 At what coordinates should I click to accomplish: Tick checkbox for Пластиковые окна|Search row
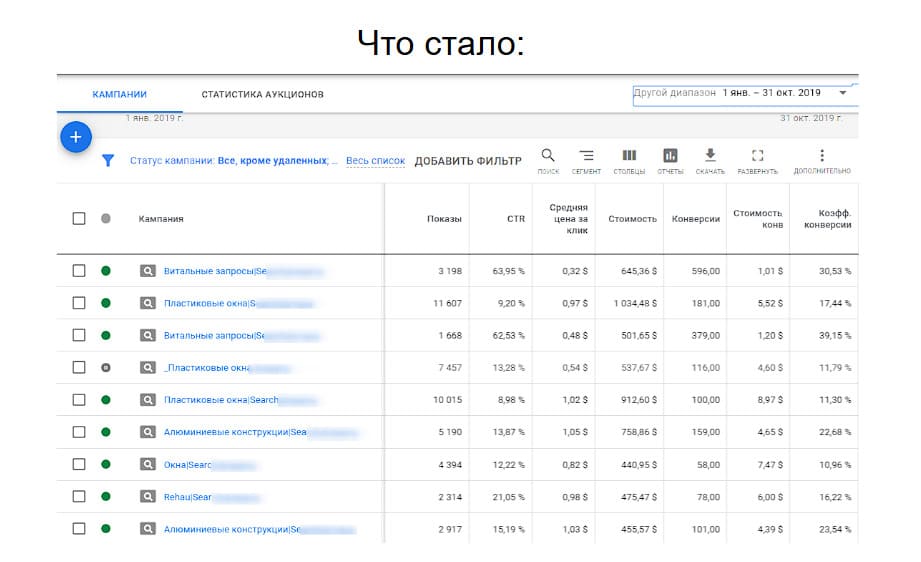(x=79, y=400)
